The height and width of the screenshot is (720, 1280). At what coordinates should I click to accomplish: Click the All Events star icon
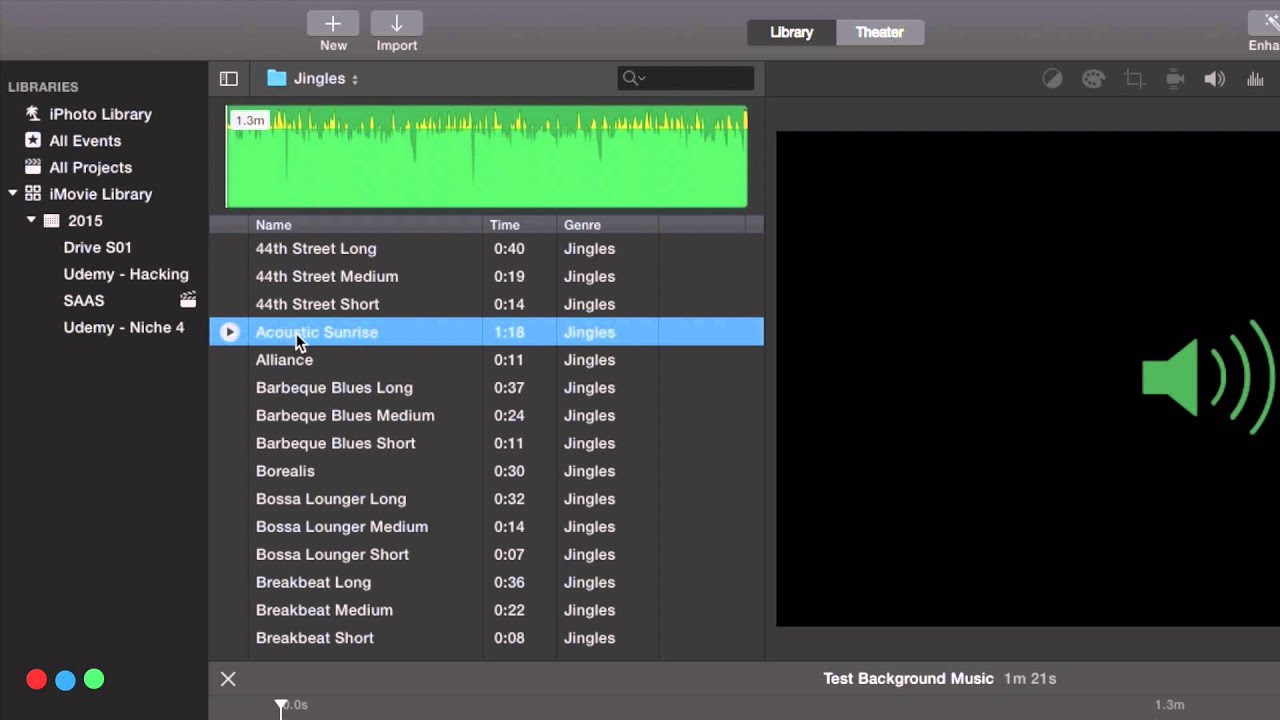coord(33,140)
